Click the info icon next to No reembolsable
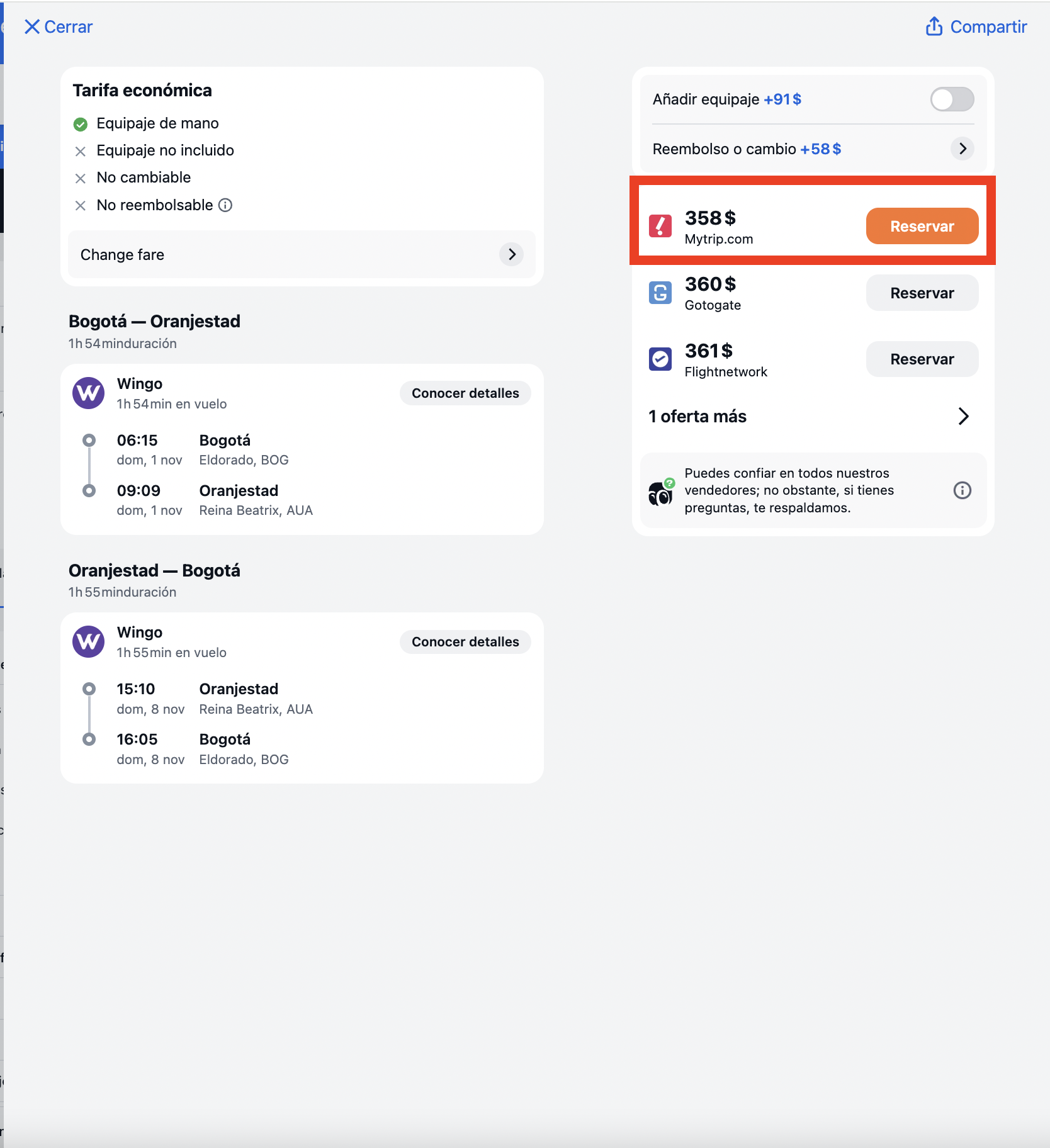 pyautogui.click(x=225, y=205)
